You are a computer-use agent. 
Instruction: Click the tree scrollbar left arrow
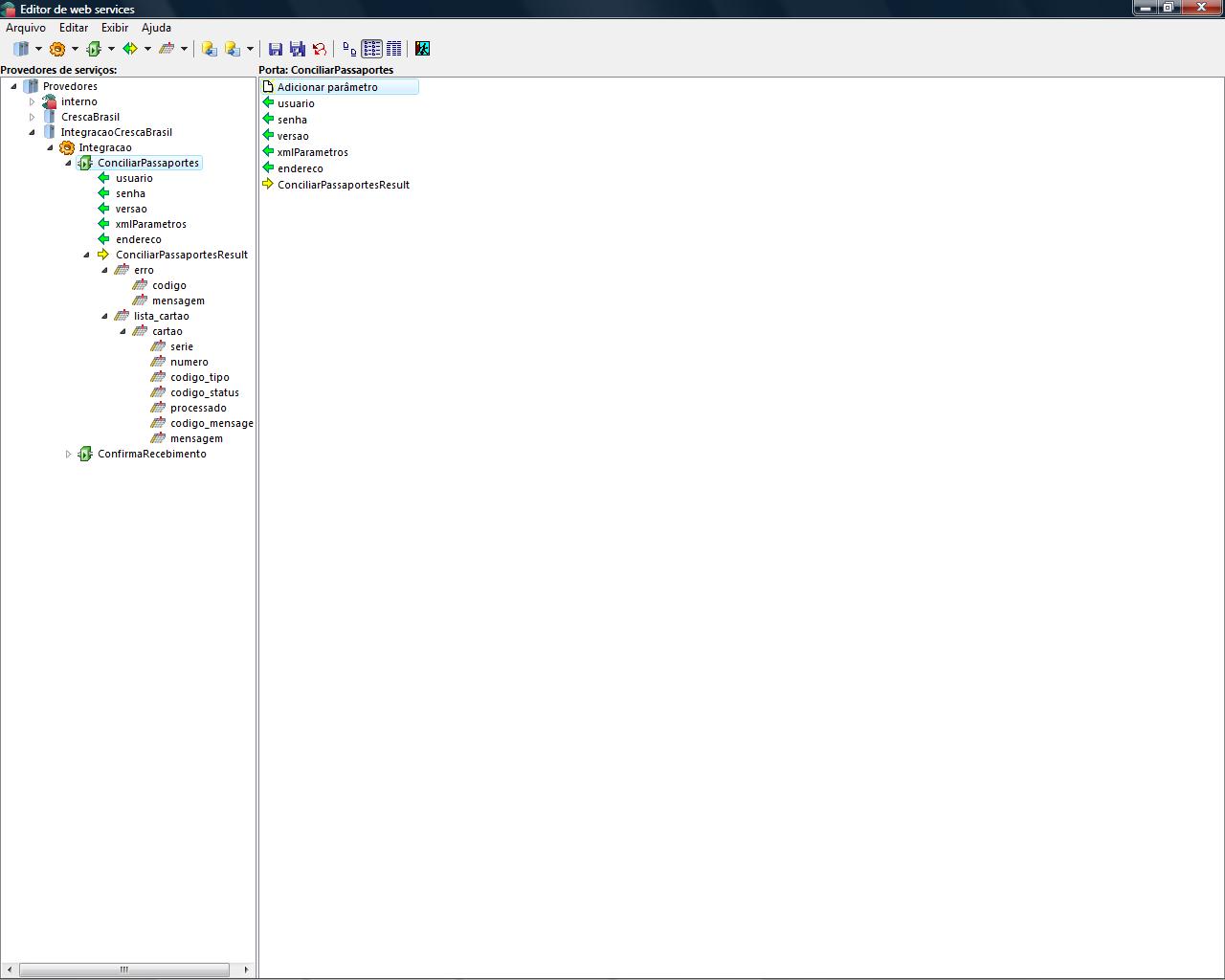[x=9, y=969]
